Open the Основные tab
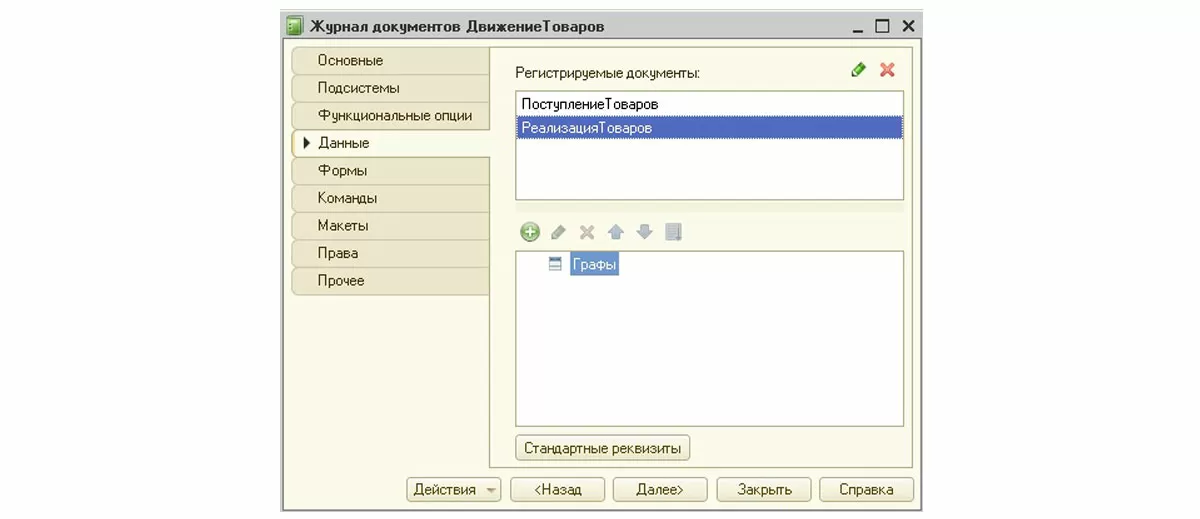The width and height of the screenshot is (1200, 519). (391, 61)
